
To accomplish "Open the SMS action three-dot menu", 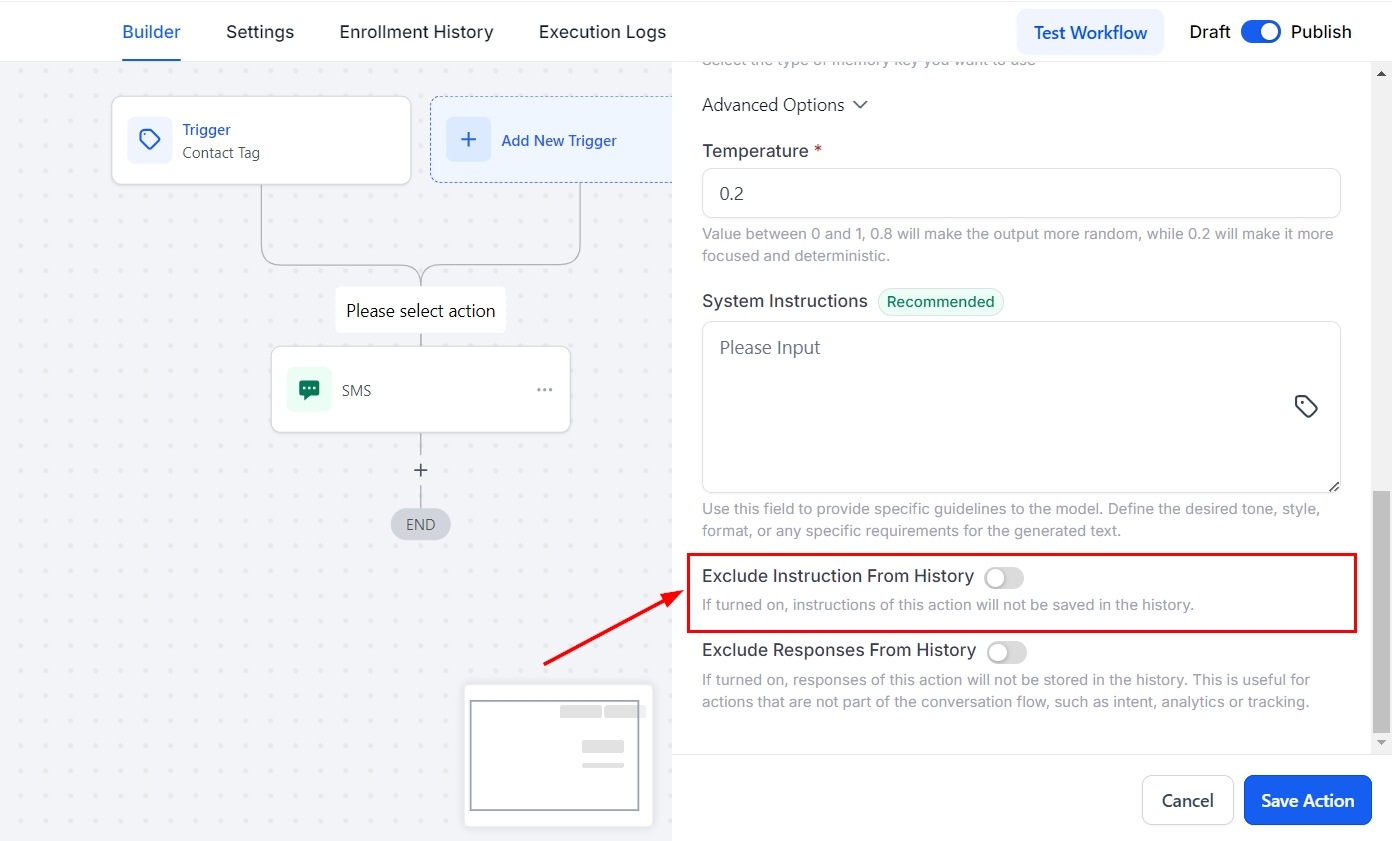I will 544,390.
